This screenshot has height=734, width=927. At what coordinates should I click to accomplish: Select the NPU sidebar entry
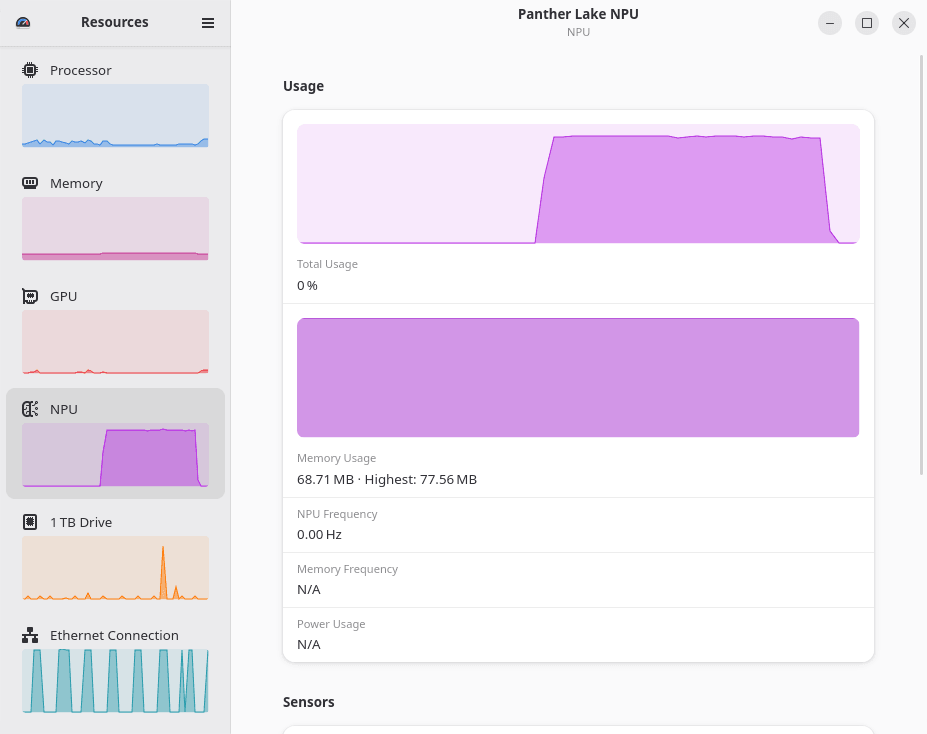point(115,443)
